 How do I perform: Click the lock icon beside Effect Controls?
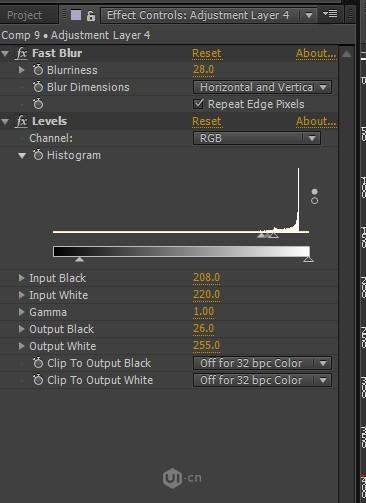point(91,16)
